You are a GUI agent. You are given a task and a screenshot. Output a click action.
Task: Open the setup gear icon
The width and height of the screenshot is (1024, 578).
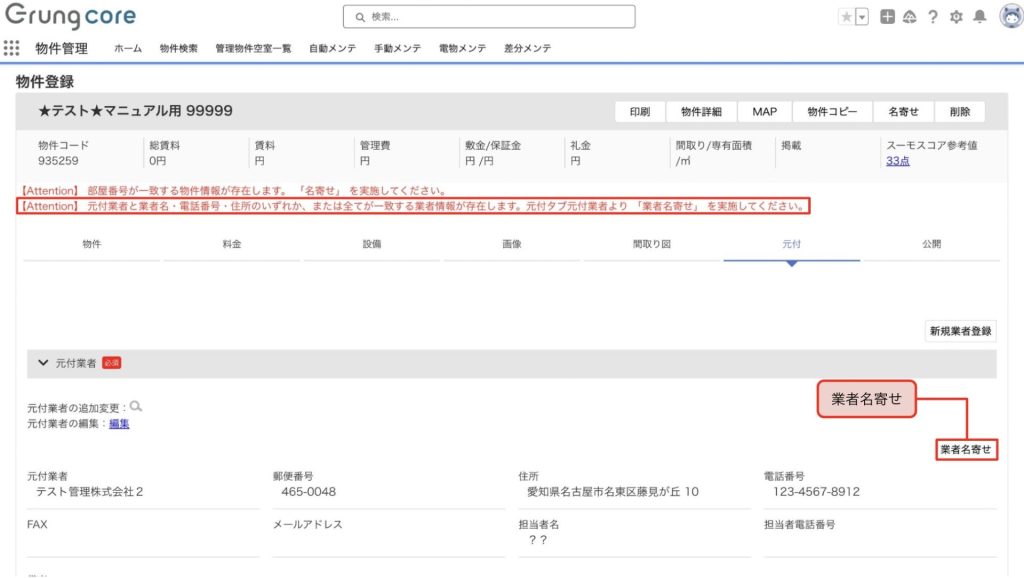pyautogui.click(x=956, y=17)
